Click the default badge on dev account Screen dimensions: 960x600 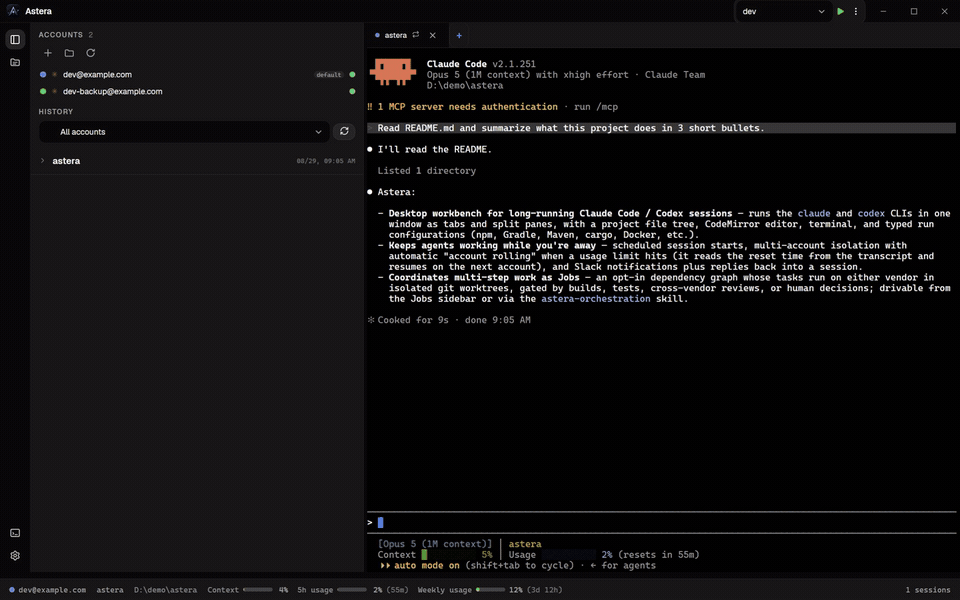pyautogui.click(x=329, y=75)
